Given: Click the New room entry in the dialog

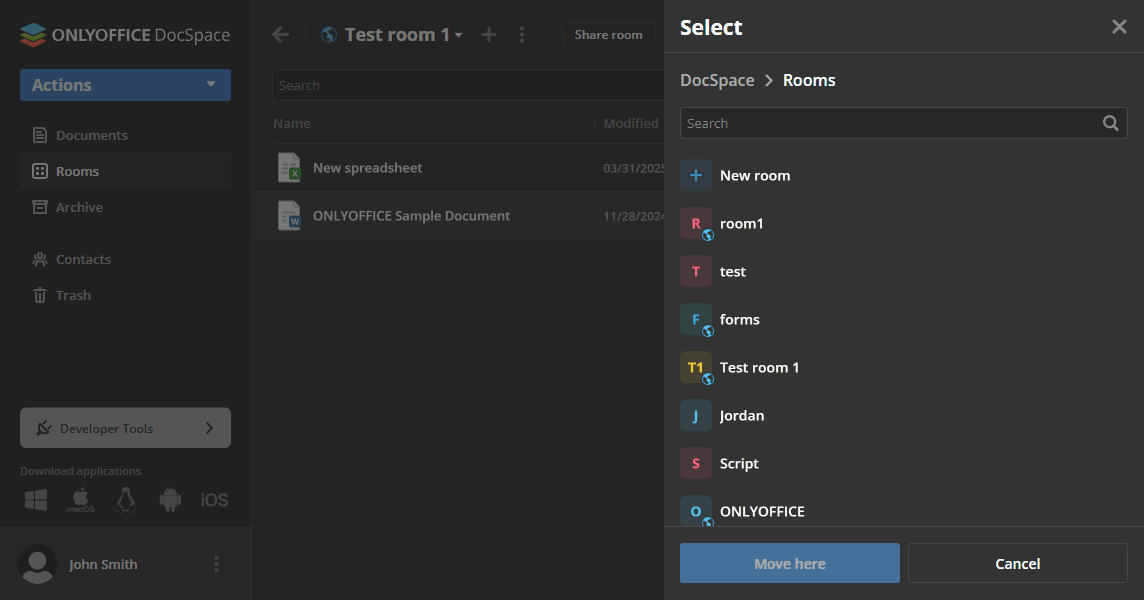Looking at the screenshot, I should click(756, 175).
